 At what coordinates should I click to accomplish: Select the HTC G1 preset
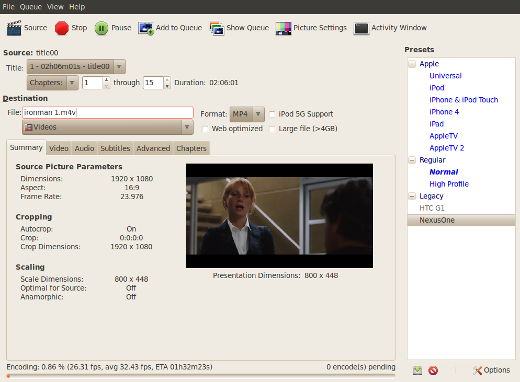coord(432,208)
